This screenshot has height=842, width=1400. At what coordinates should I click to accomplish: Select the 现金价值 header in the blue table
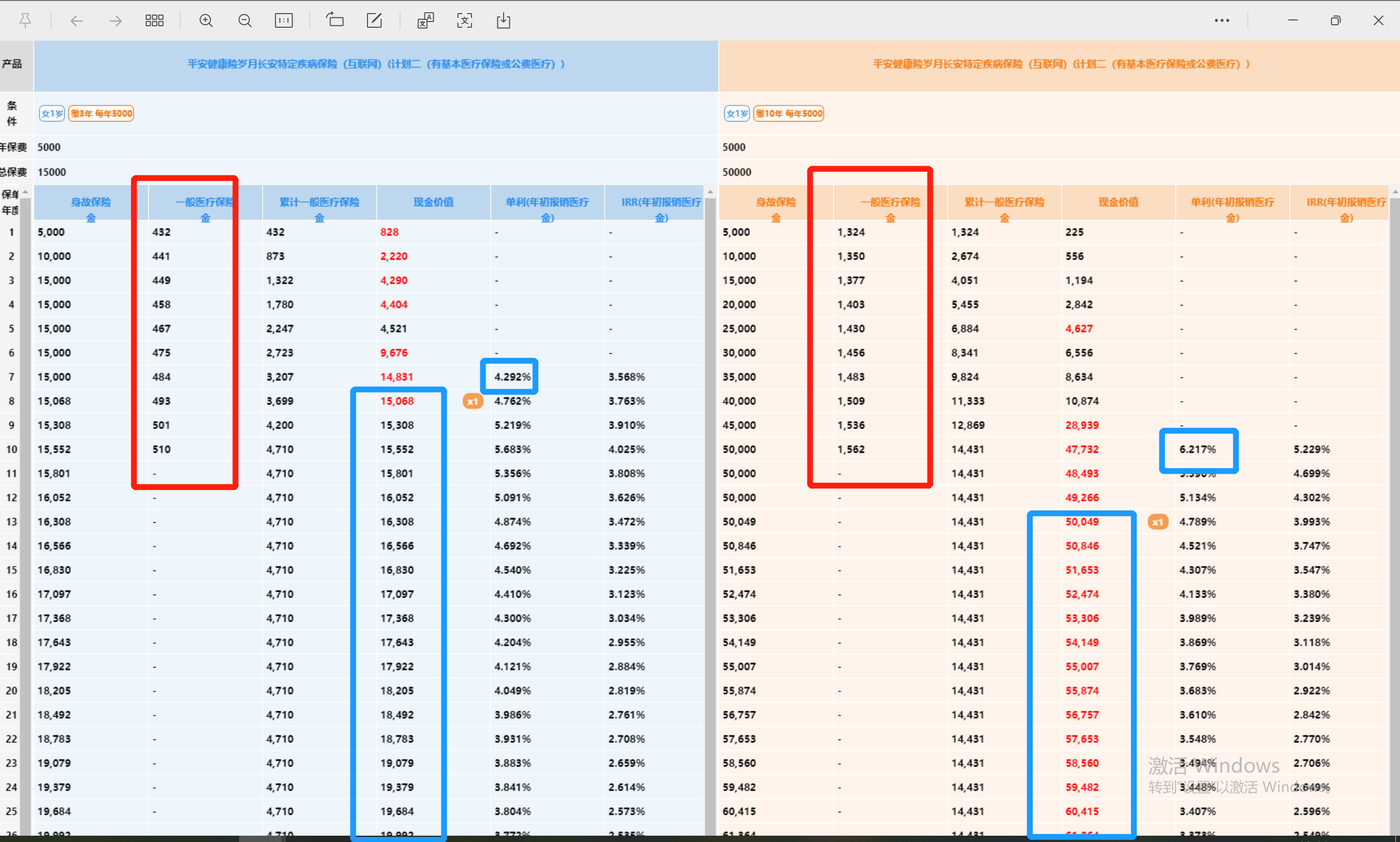(434, 202)
